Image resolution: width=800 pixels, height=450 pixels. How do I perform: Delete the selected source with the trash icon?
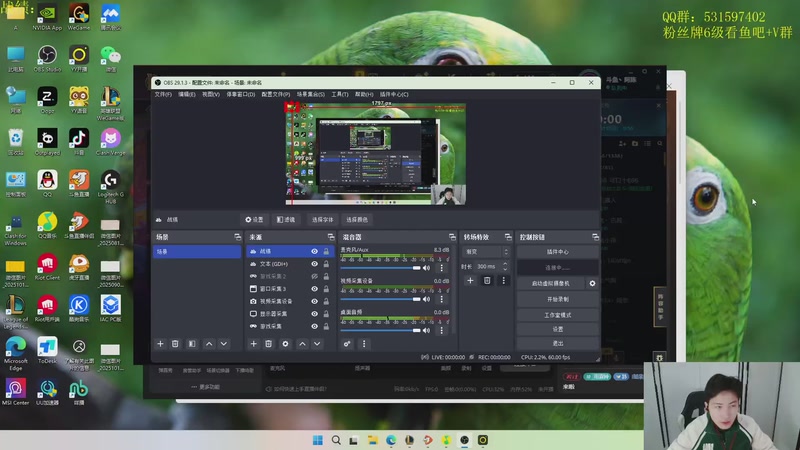268,344
